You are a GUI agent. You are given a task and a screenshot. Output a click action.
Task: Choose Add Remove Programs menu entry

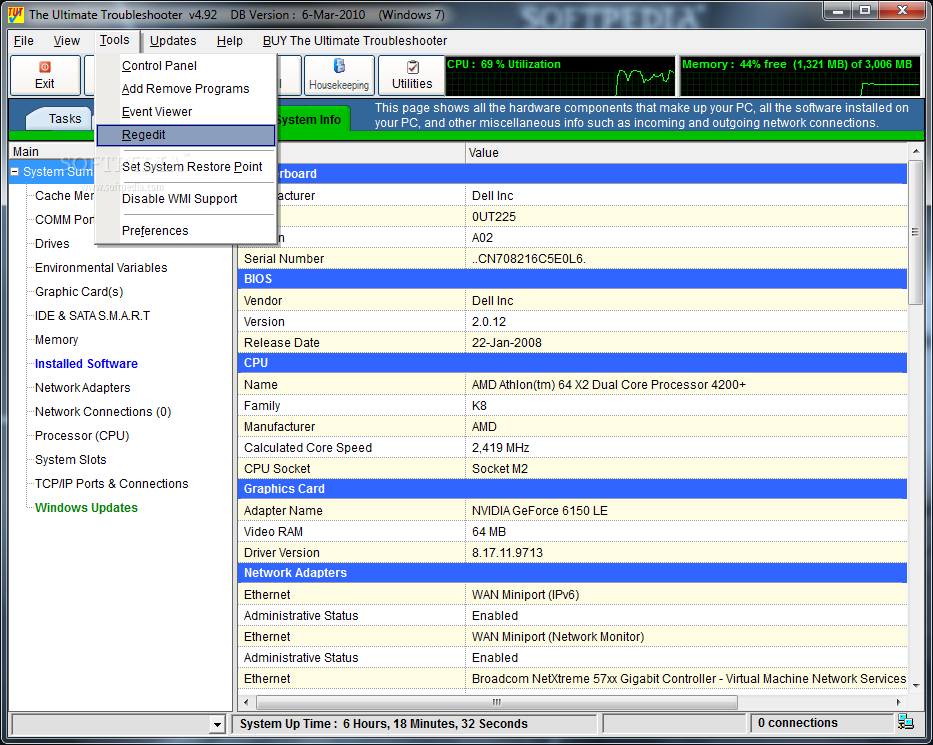[x=186, y=89]
